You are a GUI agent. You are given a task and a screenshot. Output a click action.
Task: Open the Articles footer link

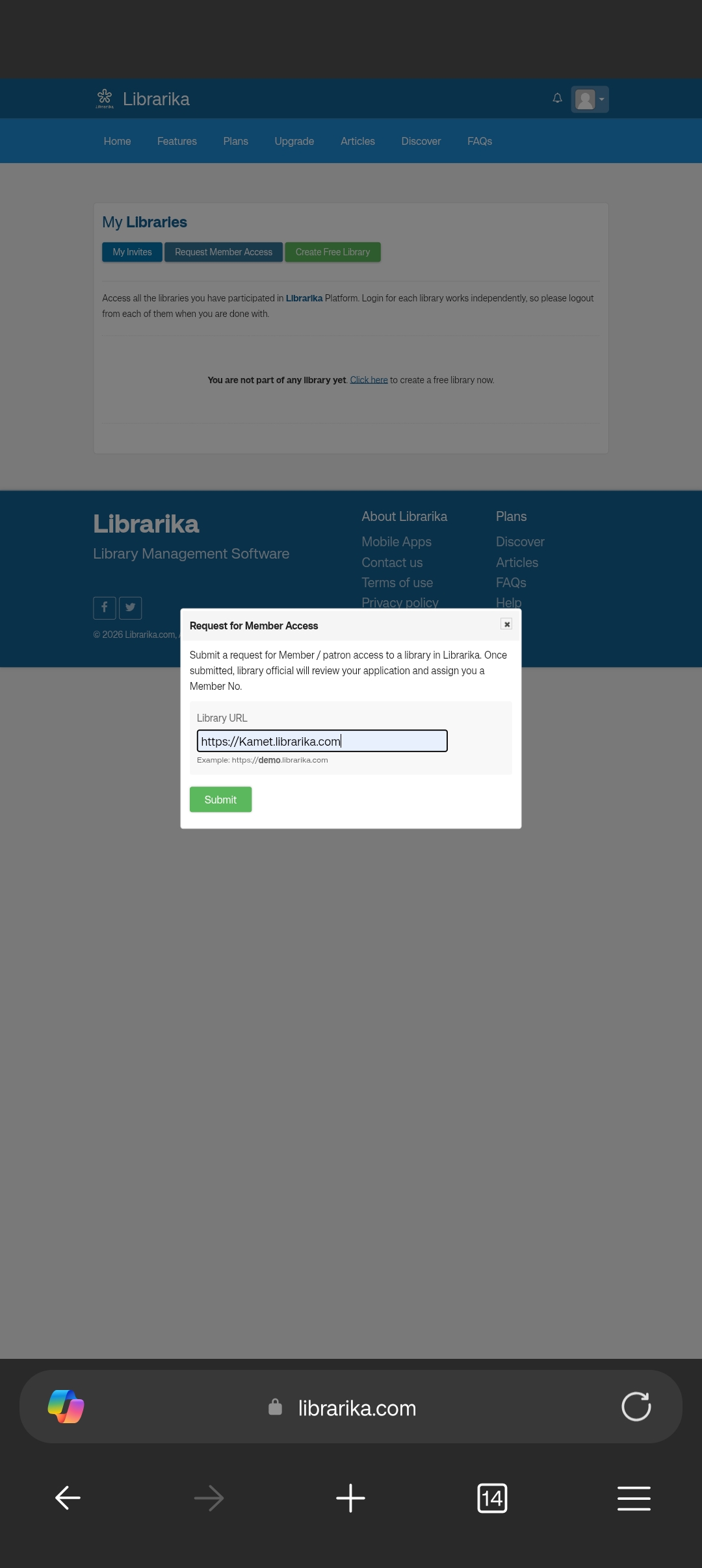coord(517,563)
